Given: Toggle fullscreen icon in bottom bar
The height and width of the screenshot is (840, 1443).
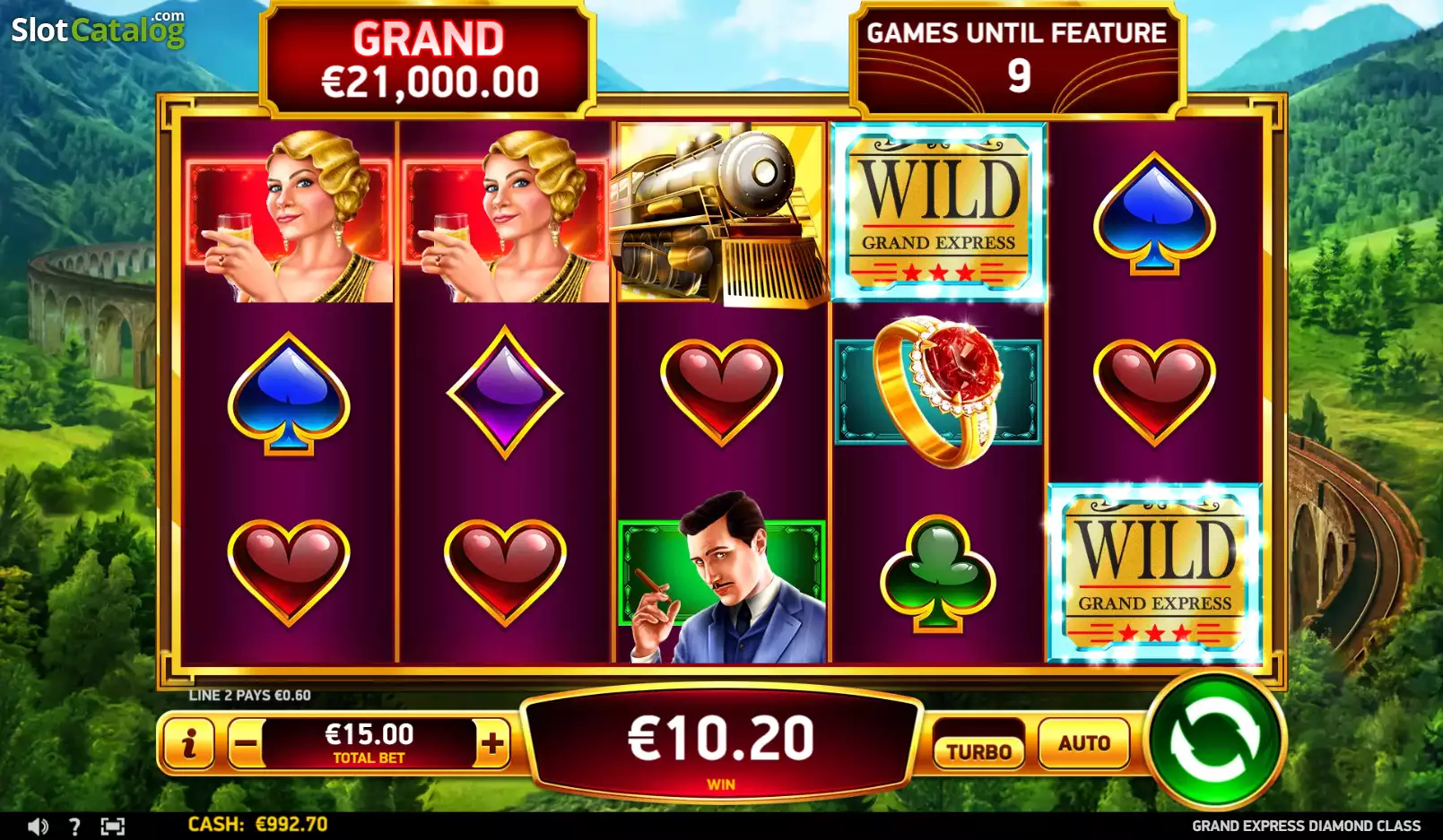Looking at the screenshot, I should click(x=112, y=827).
